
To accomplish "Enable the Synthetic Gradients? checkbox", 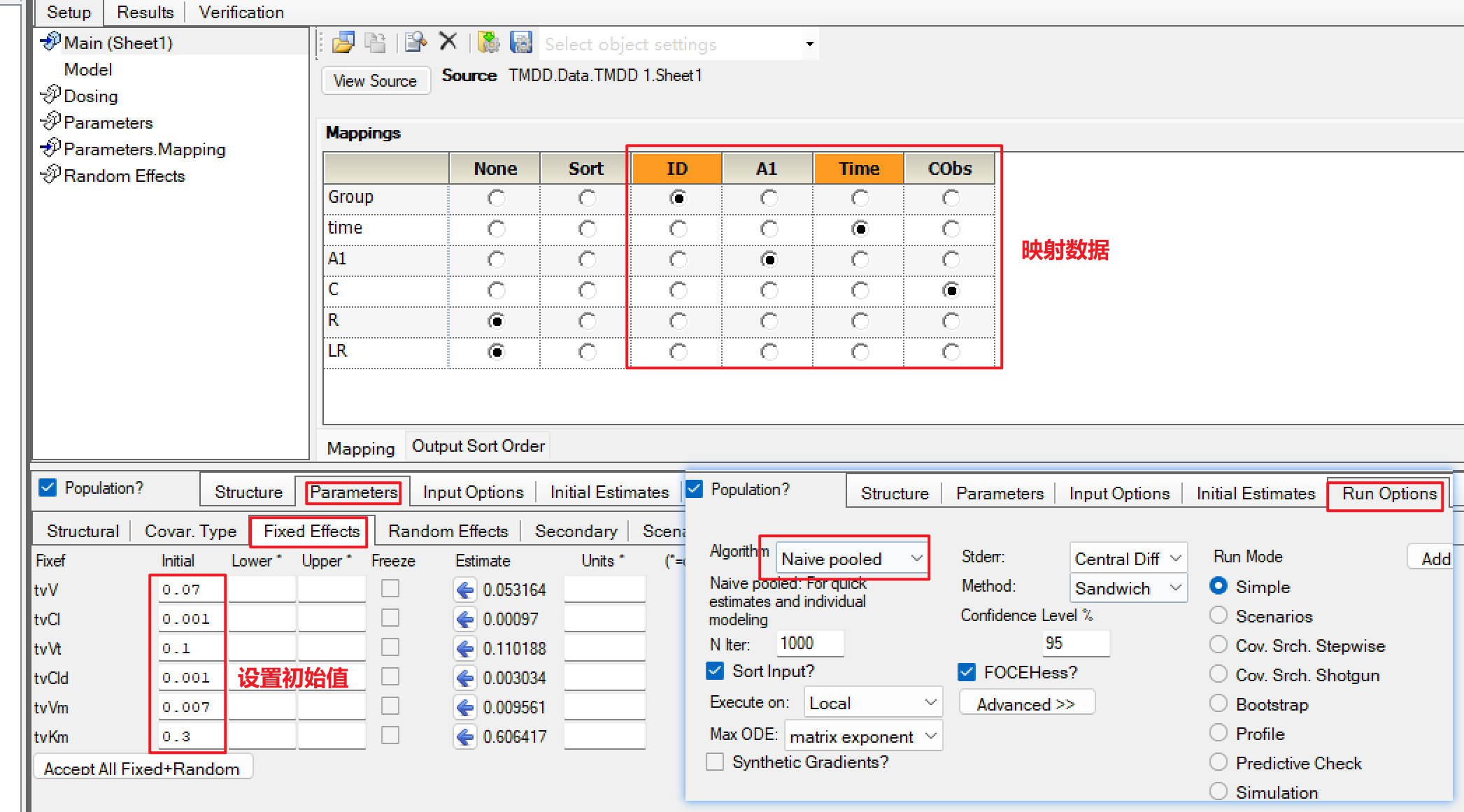I will [715, 762].
